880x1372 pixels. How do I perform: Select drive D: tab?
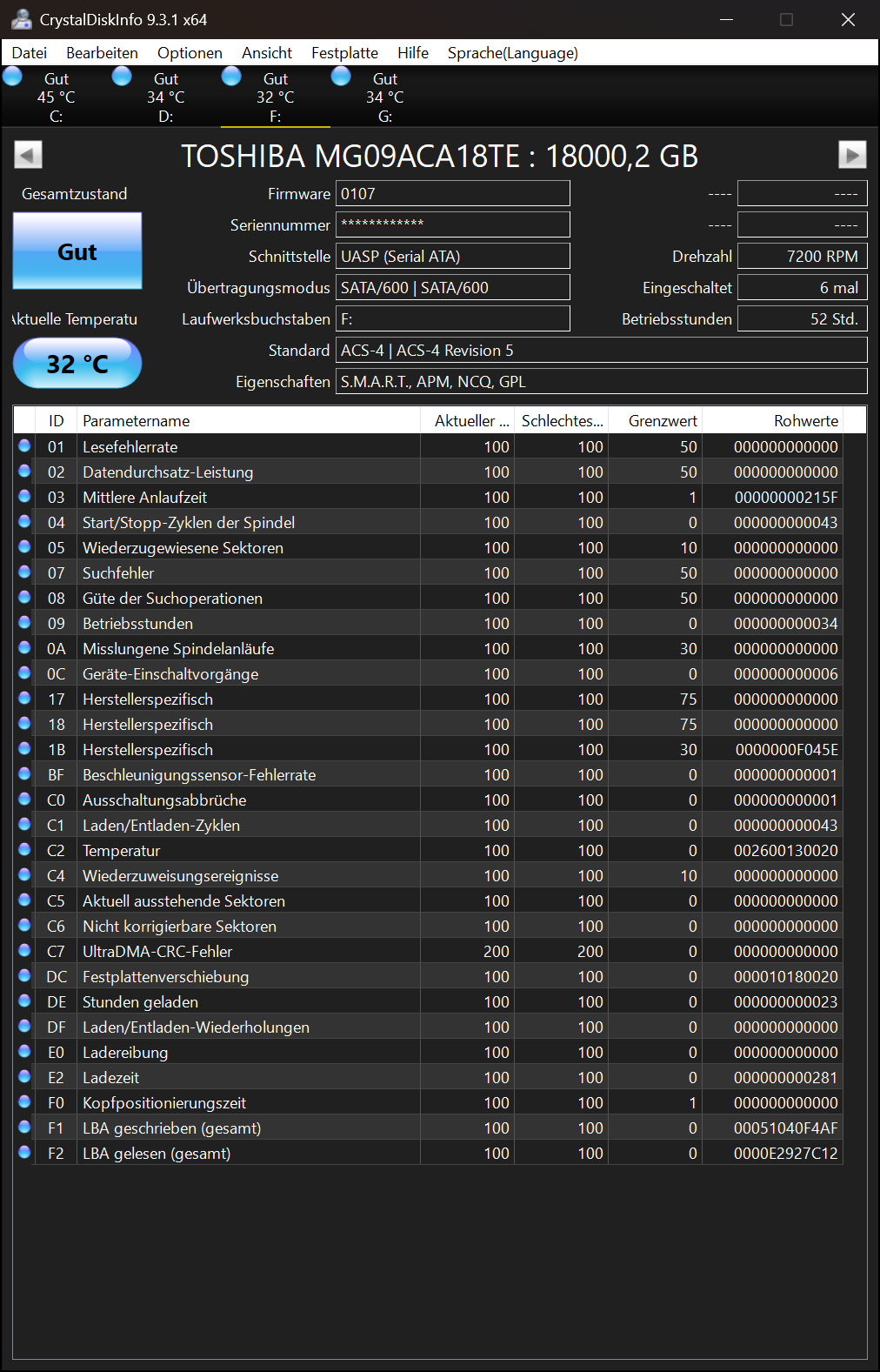(x=165, y=97)
